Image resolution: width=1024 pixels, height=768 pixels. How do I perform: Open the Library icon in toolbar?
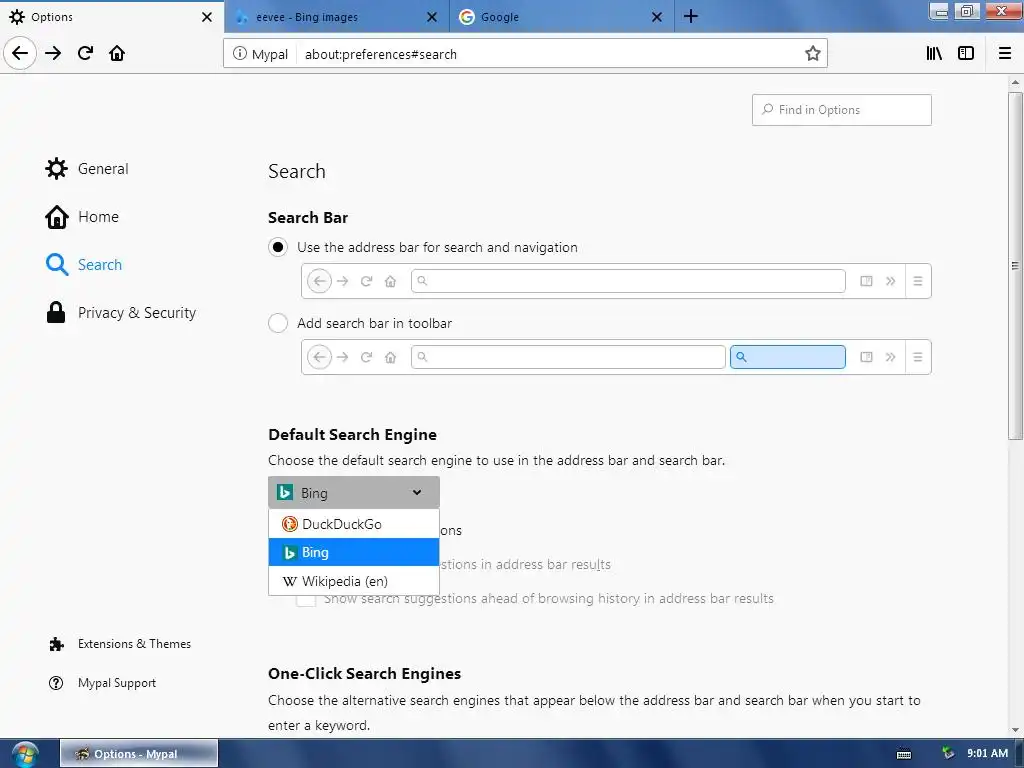[x=934, y=53]
